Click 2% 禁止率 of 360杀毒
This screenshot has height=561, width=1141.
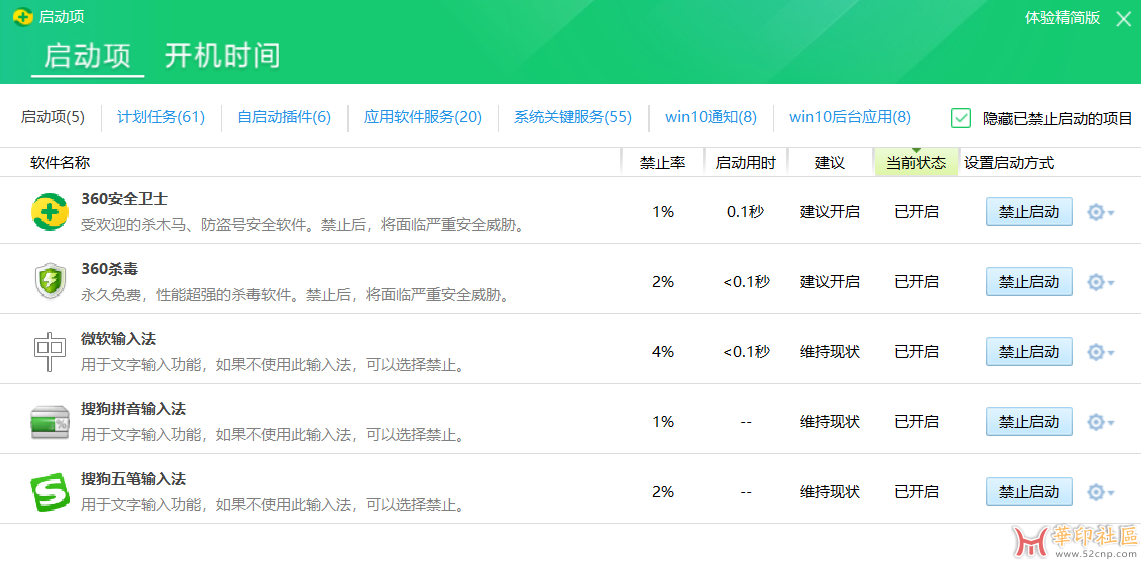663,282
